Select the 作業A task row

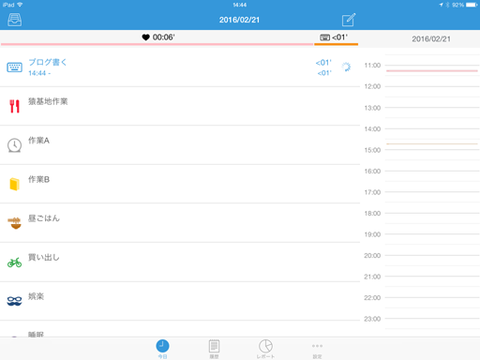click(180, 145)
